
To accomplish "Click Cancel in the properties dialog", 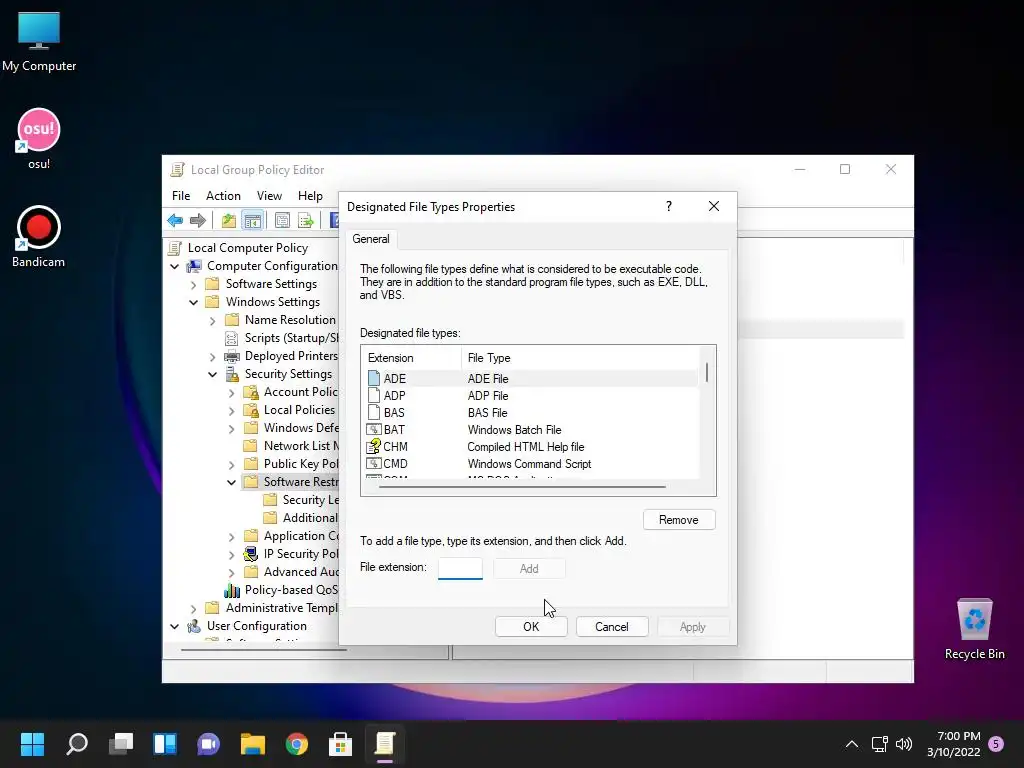I will (612, 627).
